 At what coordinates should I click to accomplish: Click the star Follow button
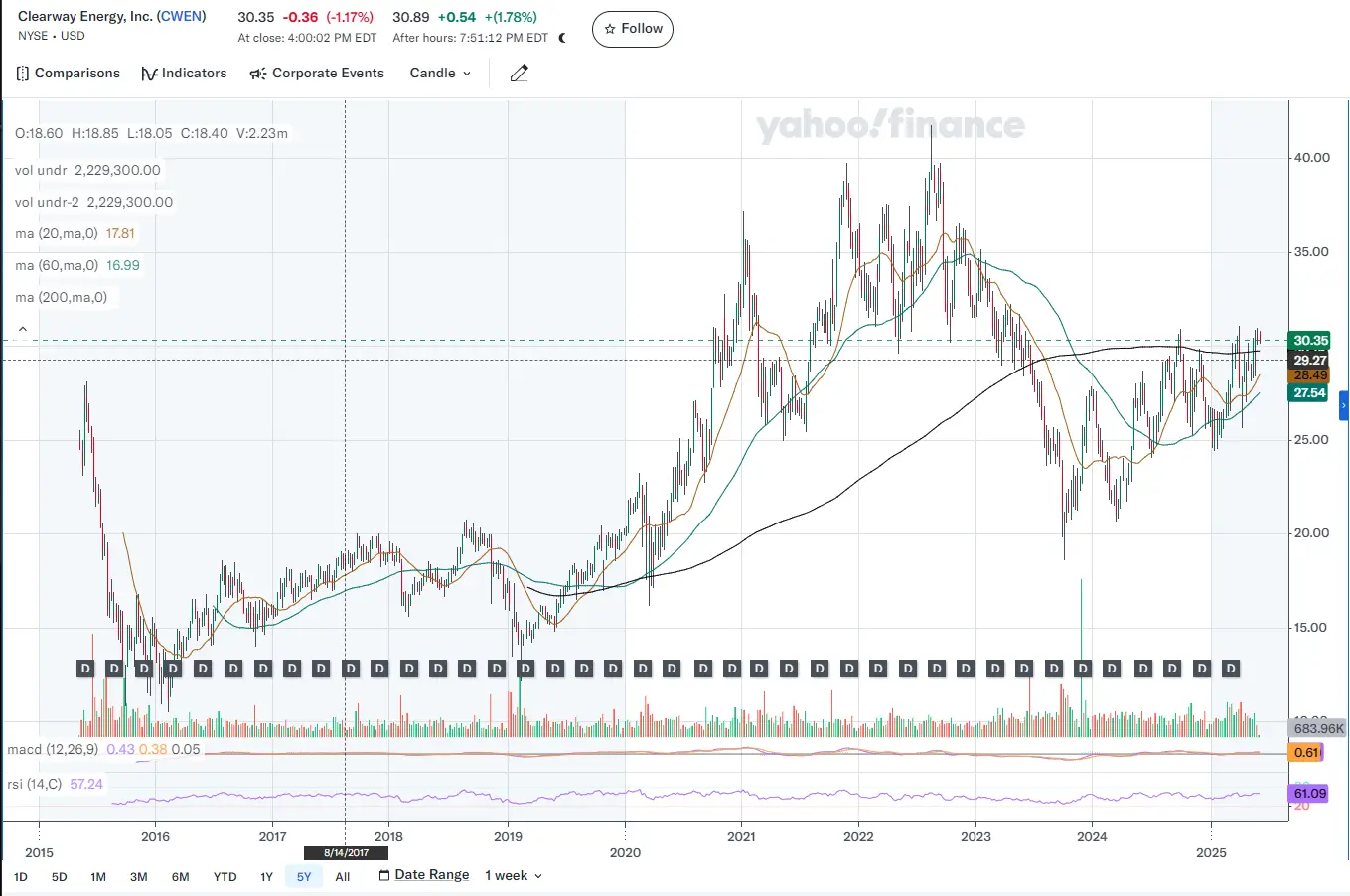coord(633,29)
